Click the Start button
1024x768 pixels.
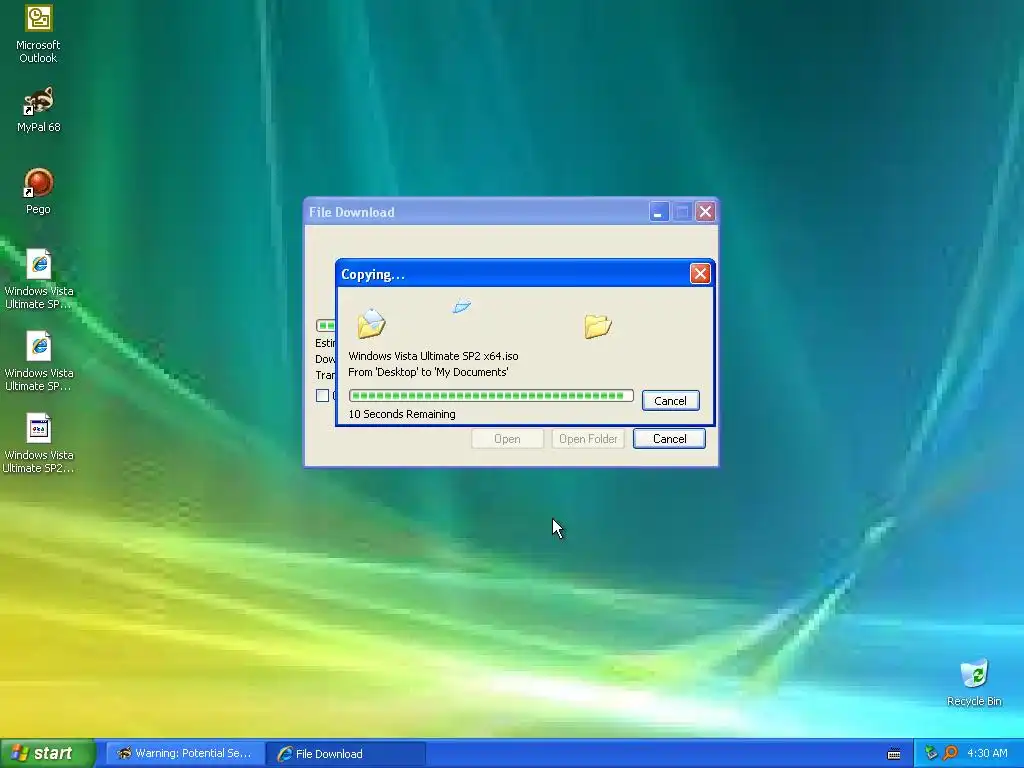pyautogui.click(x=47, y=753)
